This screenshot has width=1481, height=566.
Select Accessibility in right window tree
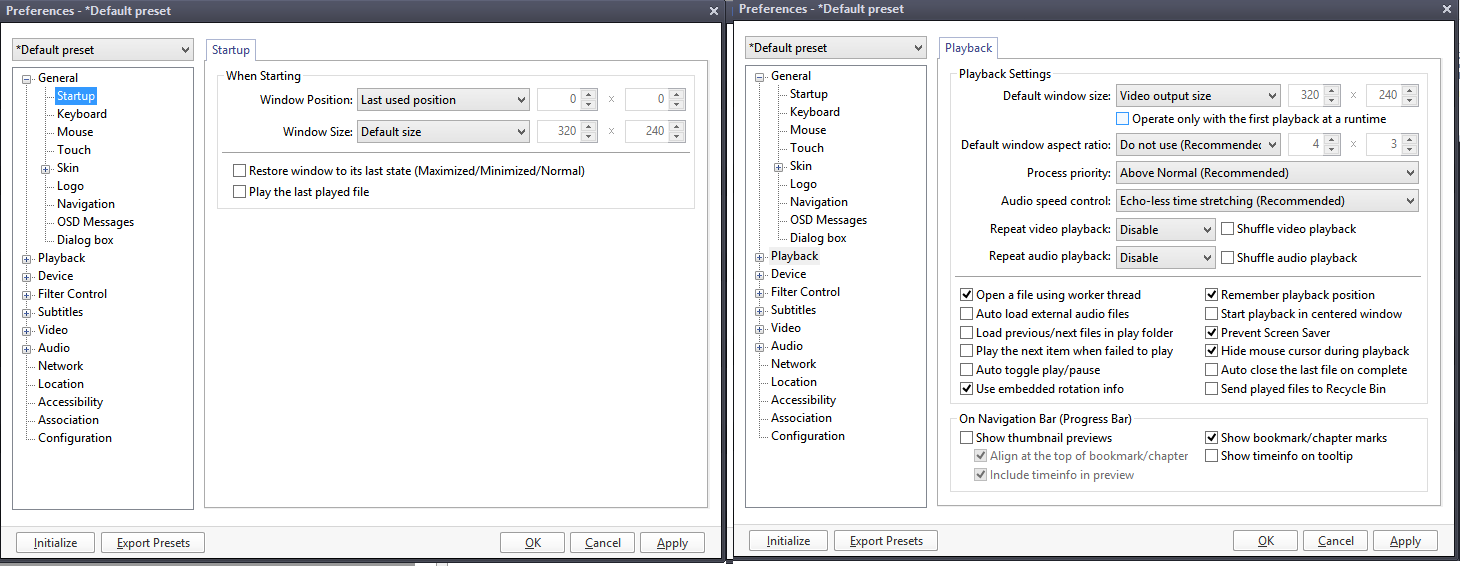(x=803, y=400)
